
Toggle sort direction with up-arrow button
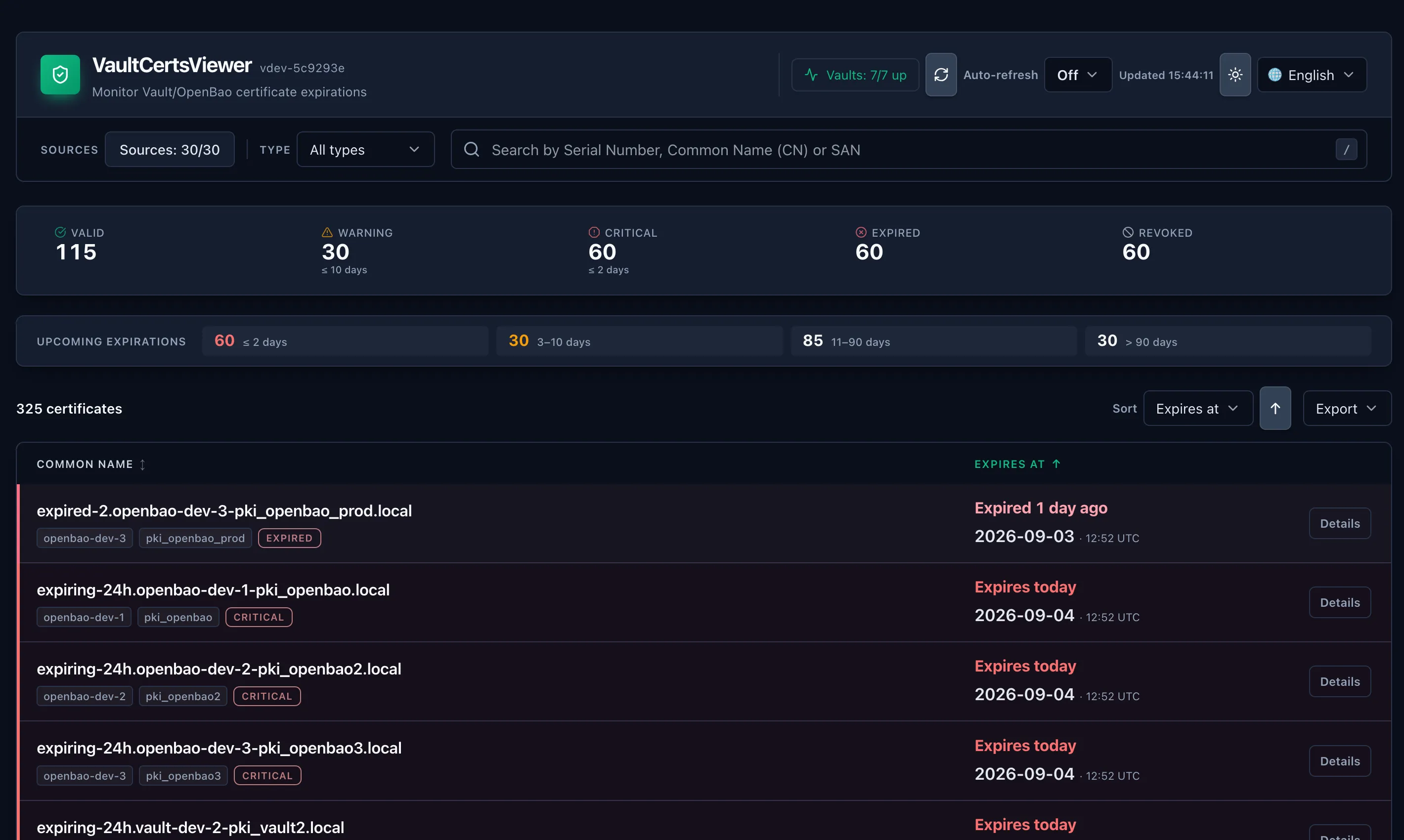[1275, 408]
